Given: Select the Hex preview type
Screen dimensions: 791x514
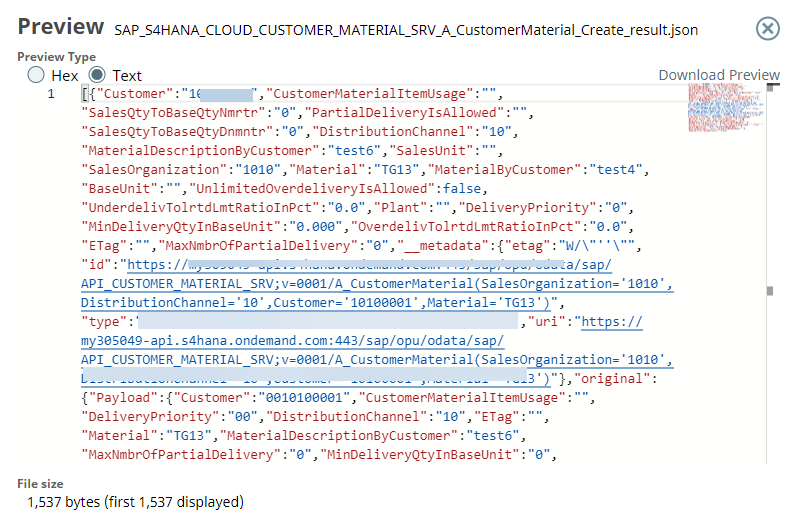Looking at the screenshot, I should pyautogui.click(x=36, y=75).
